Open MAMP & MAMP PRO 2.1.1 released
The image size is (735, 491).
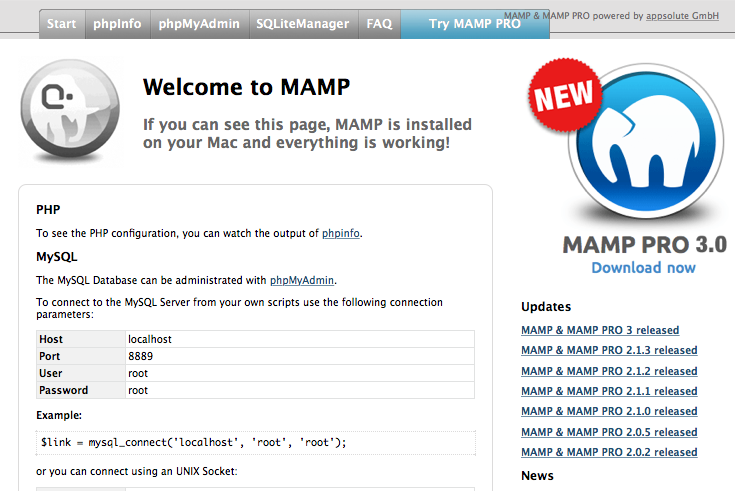[x=609, y=391]
